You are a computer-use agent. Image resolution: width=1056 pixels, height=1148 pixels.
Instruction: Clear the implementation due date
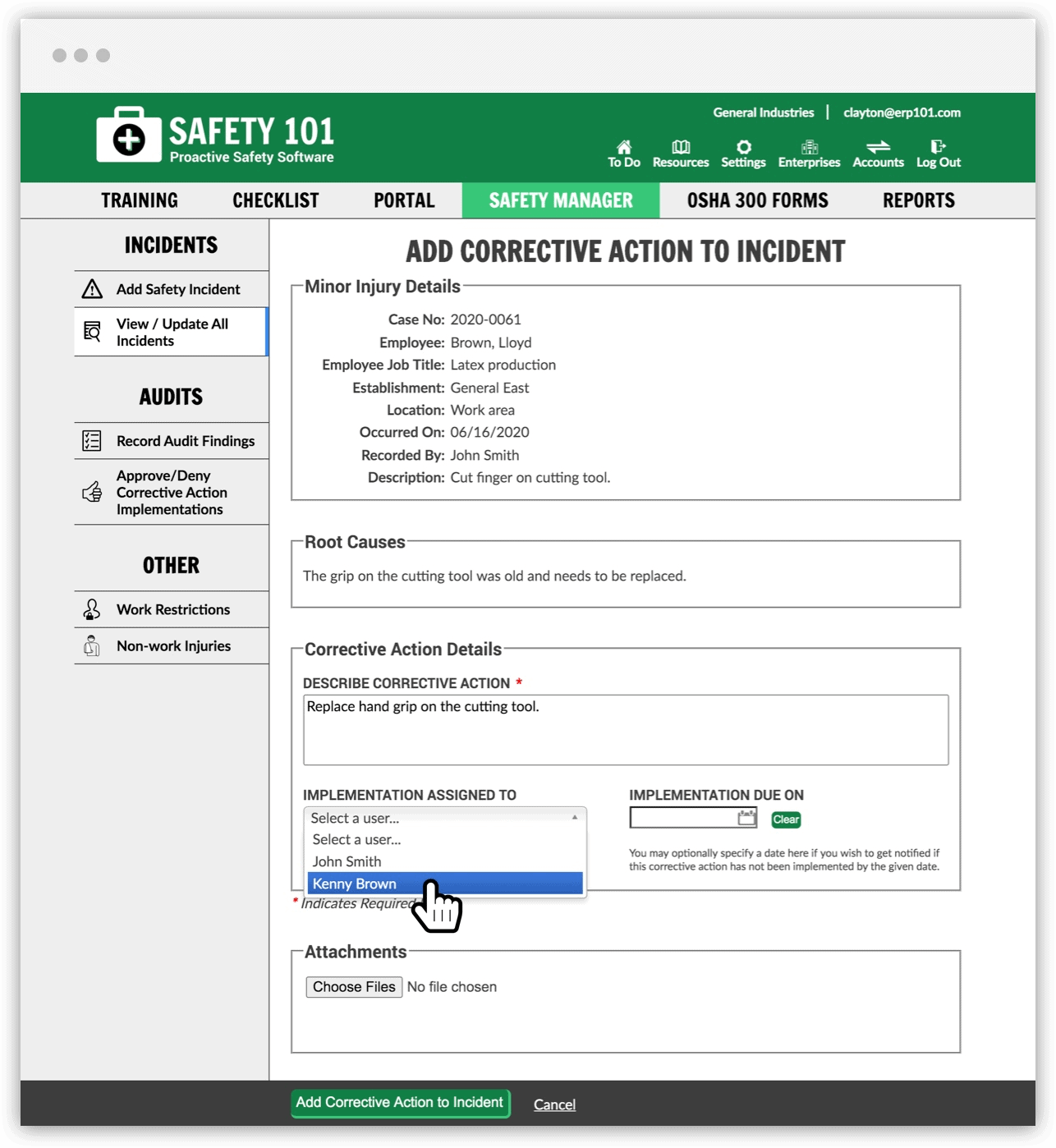tap(786, 820)
